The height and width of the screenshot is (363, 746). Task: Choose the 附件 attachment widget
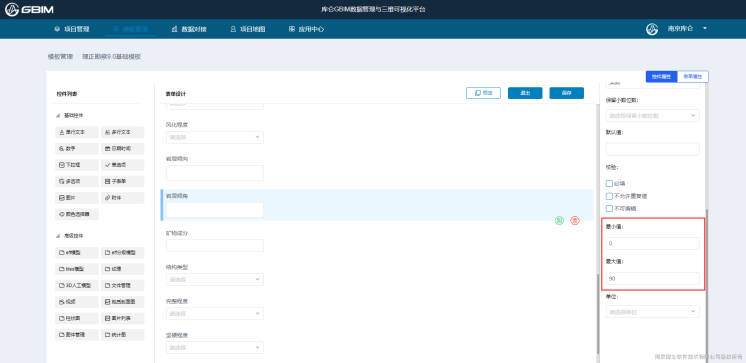(x=123, y=198)
